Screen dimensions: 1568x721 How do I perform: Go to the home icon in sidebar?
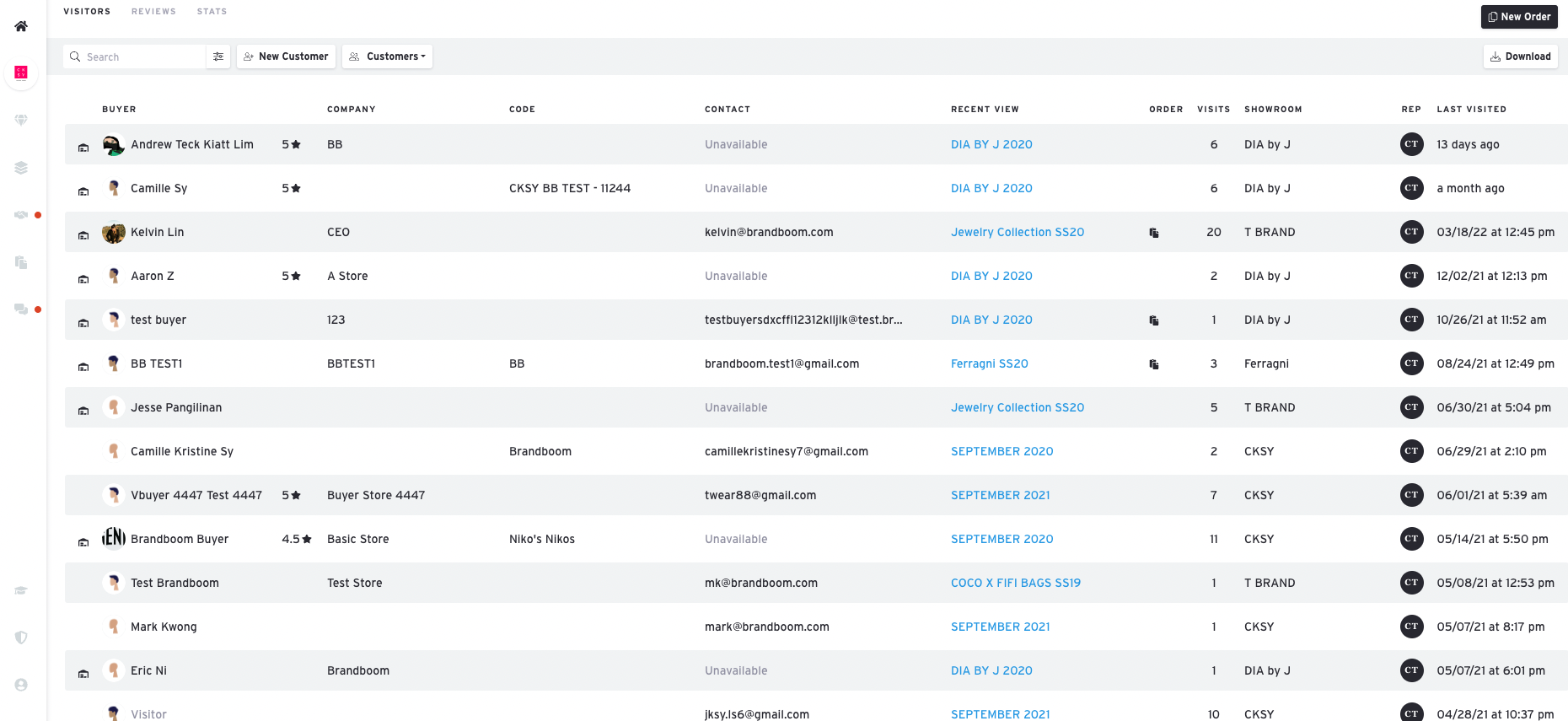21,26
